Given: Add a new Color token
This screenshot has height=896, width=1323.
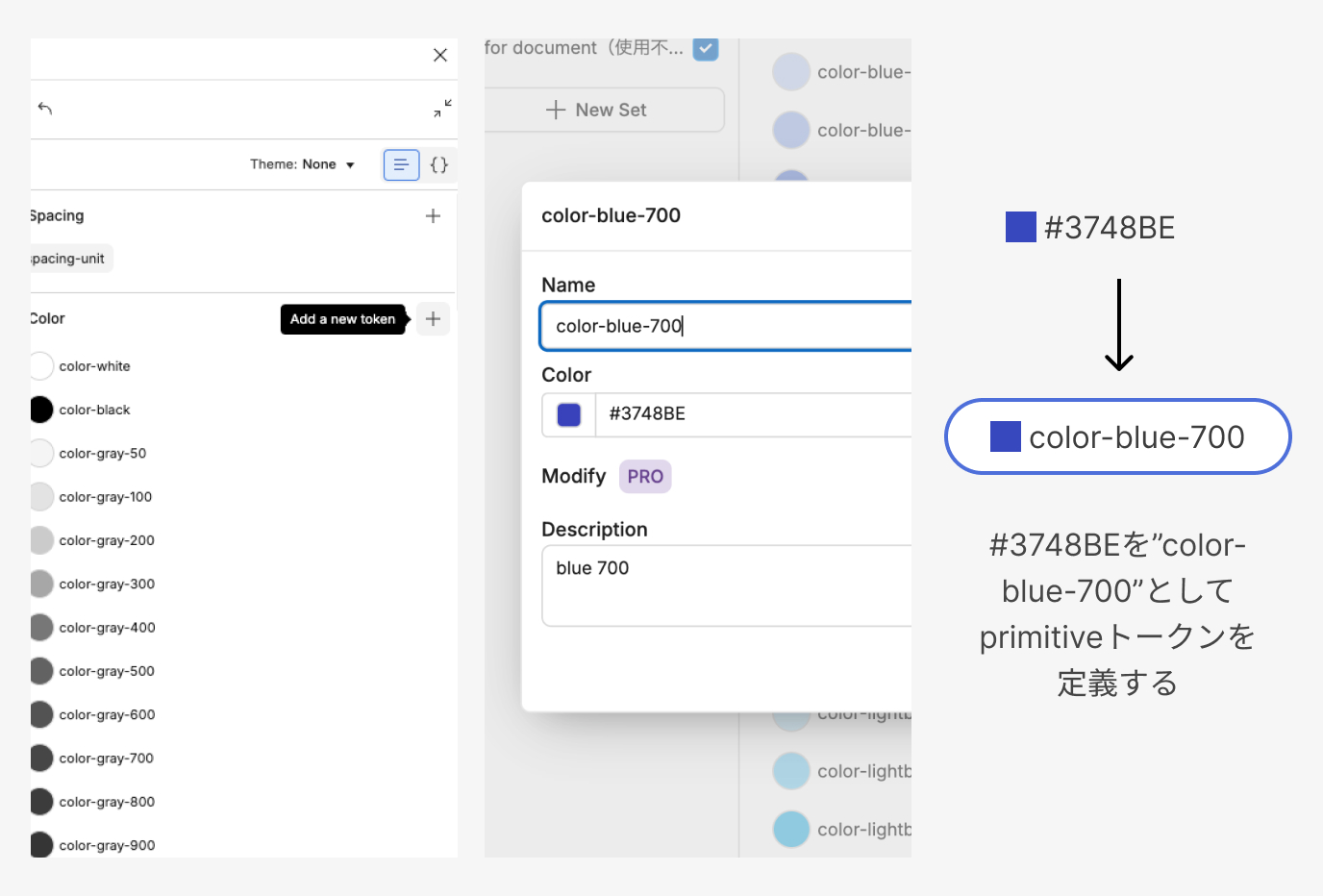Looking at the screenshot, I should coord(433,319).
